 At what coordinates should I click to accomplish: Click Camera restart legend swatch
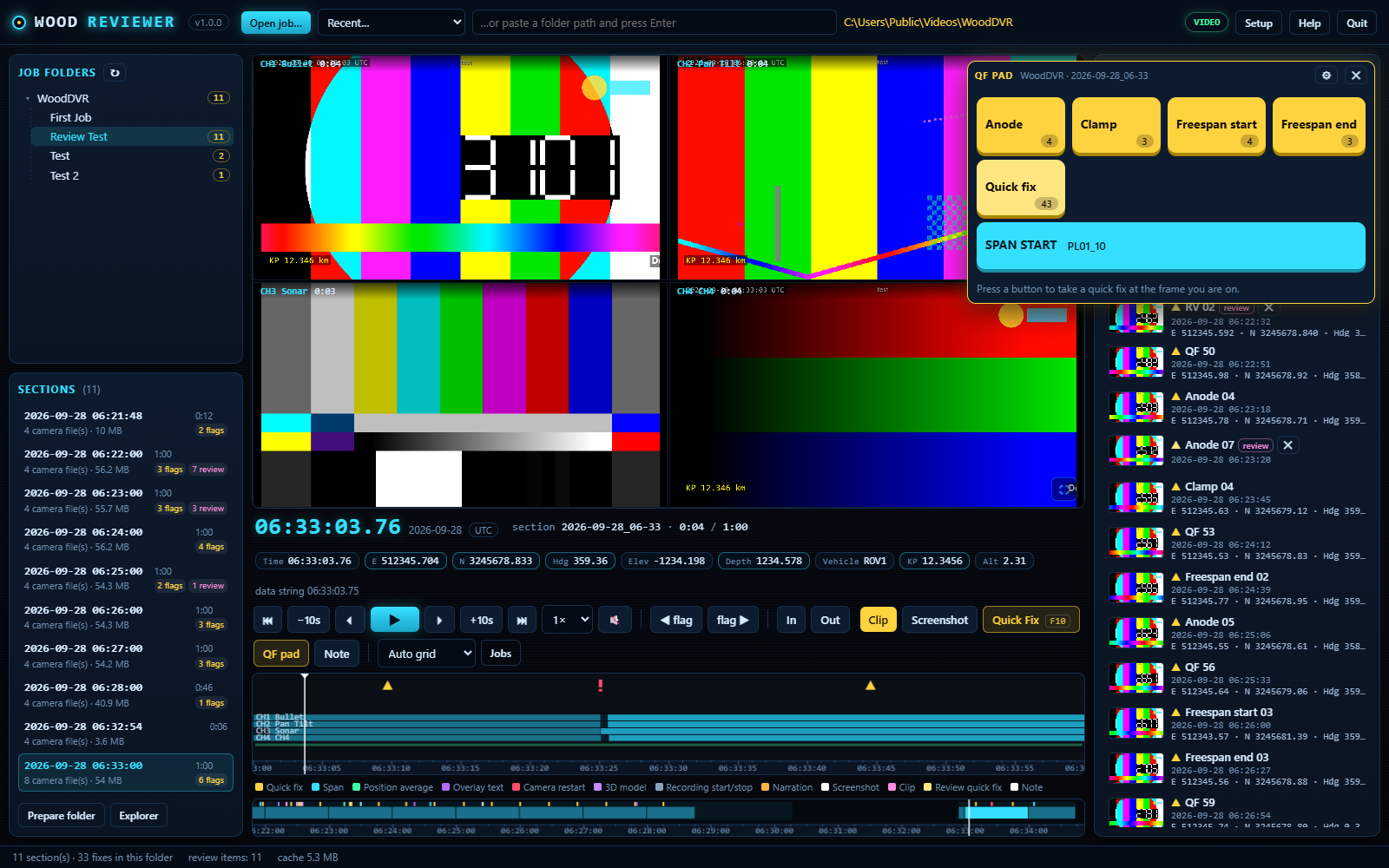[516, 787]
